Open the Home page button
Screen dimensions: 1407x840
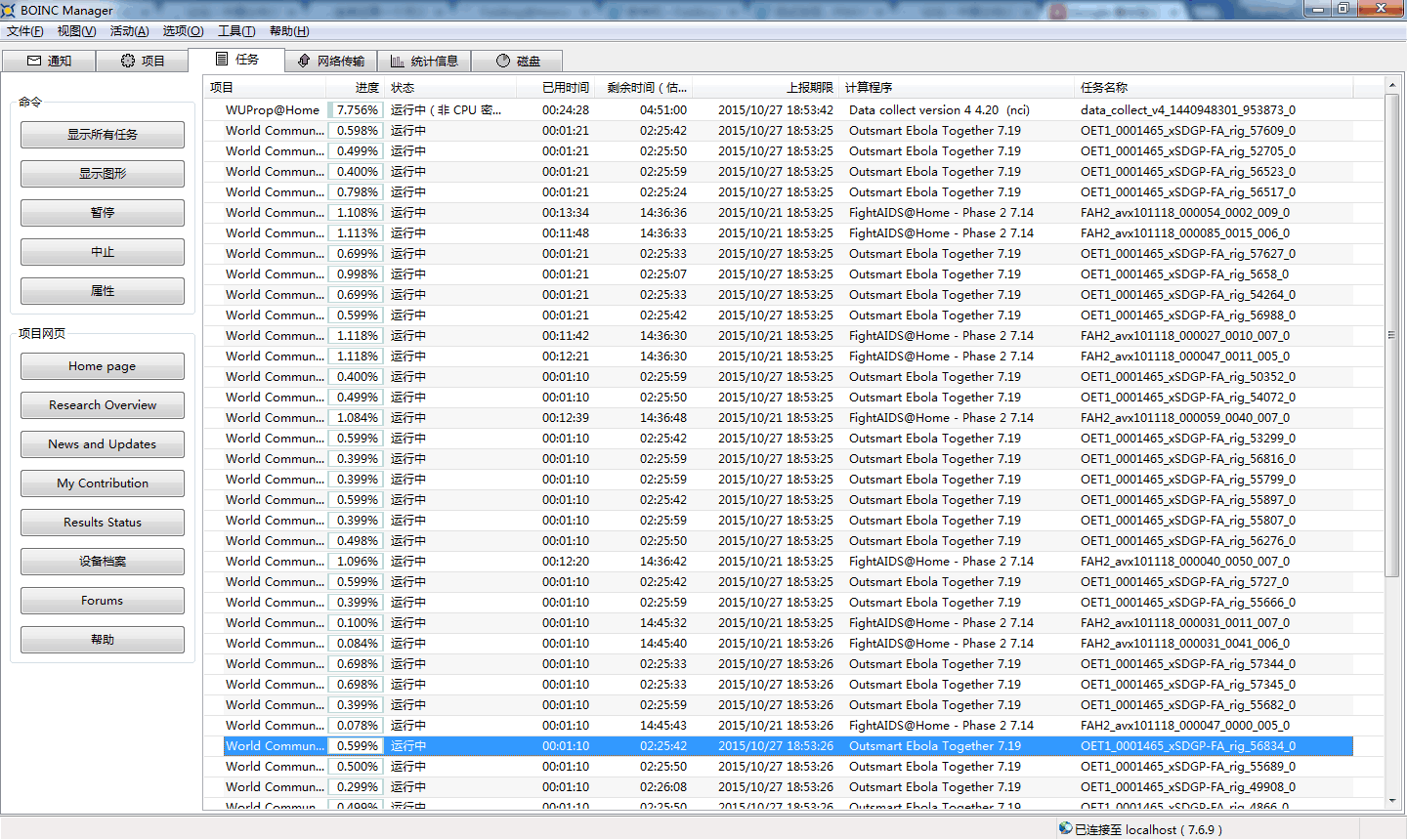(103, 366)
